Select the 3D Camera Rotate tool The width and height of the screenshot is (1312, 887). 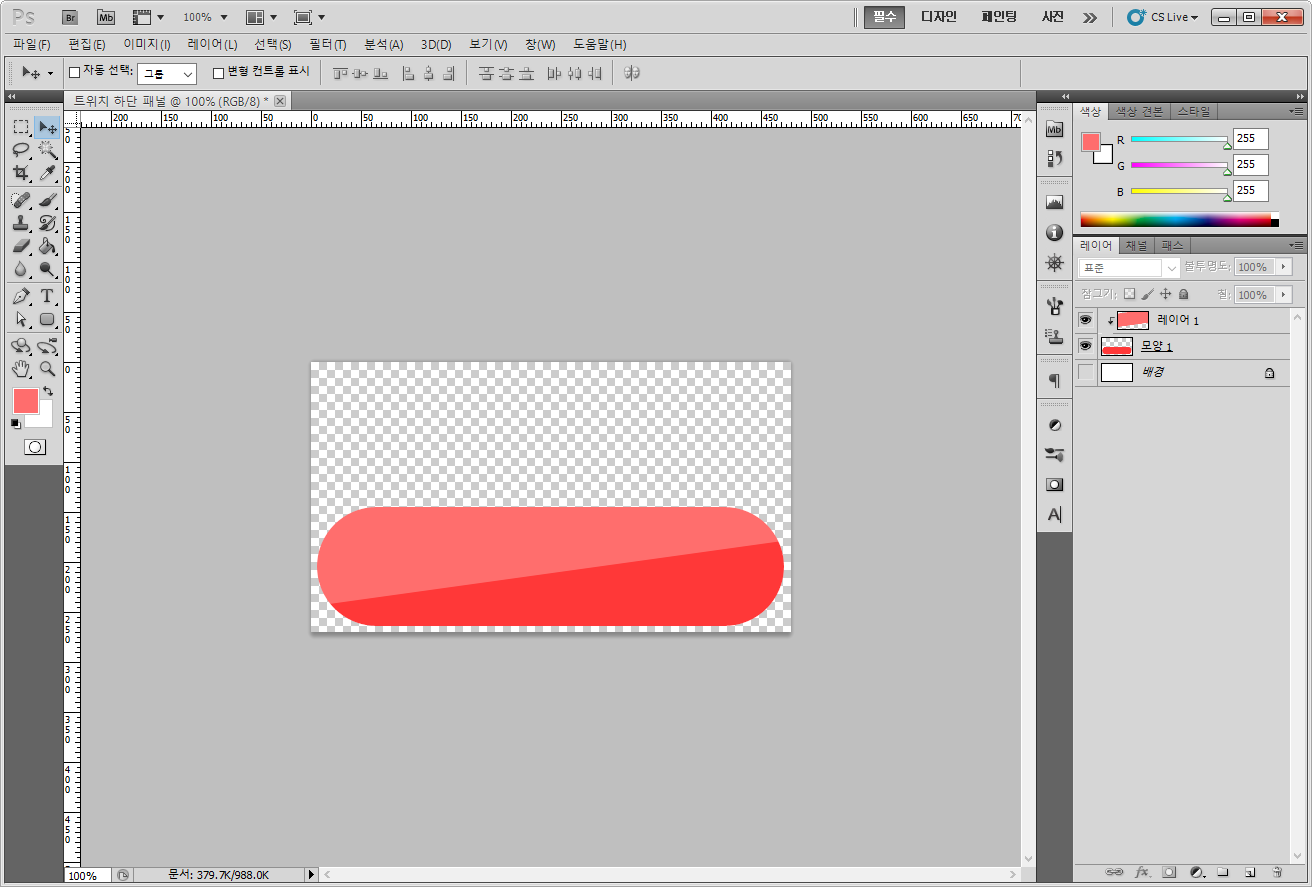47,346
